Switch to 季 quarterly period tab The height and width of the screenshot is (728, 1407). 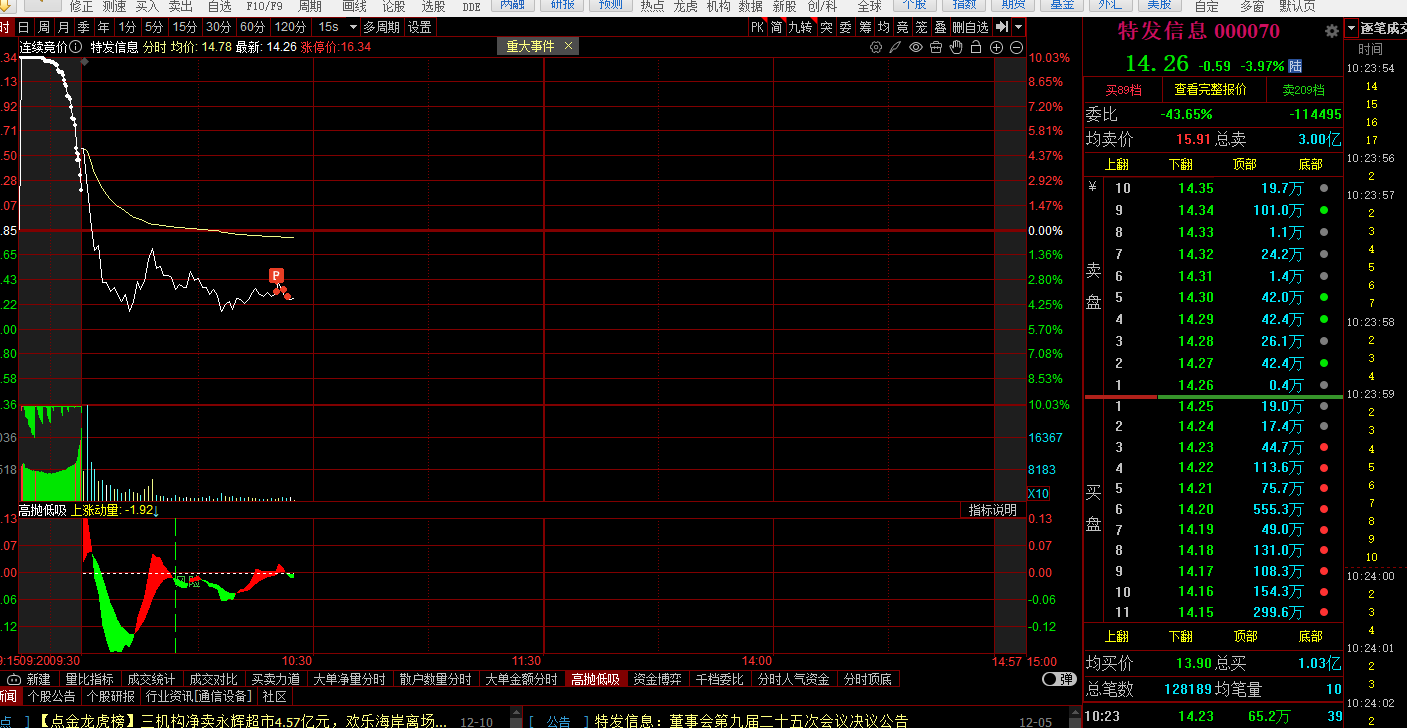[83, 27]
